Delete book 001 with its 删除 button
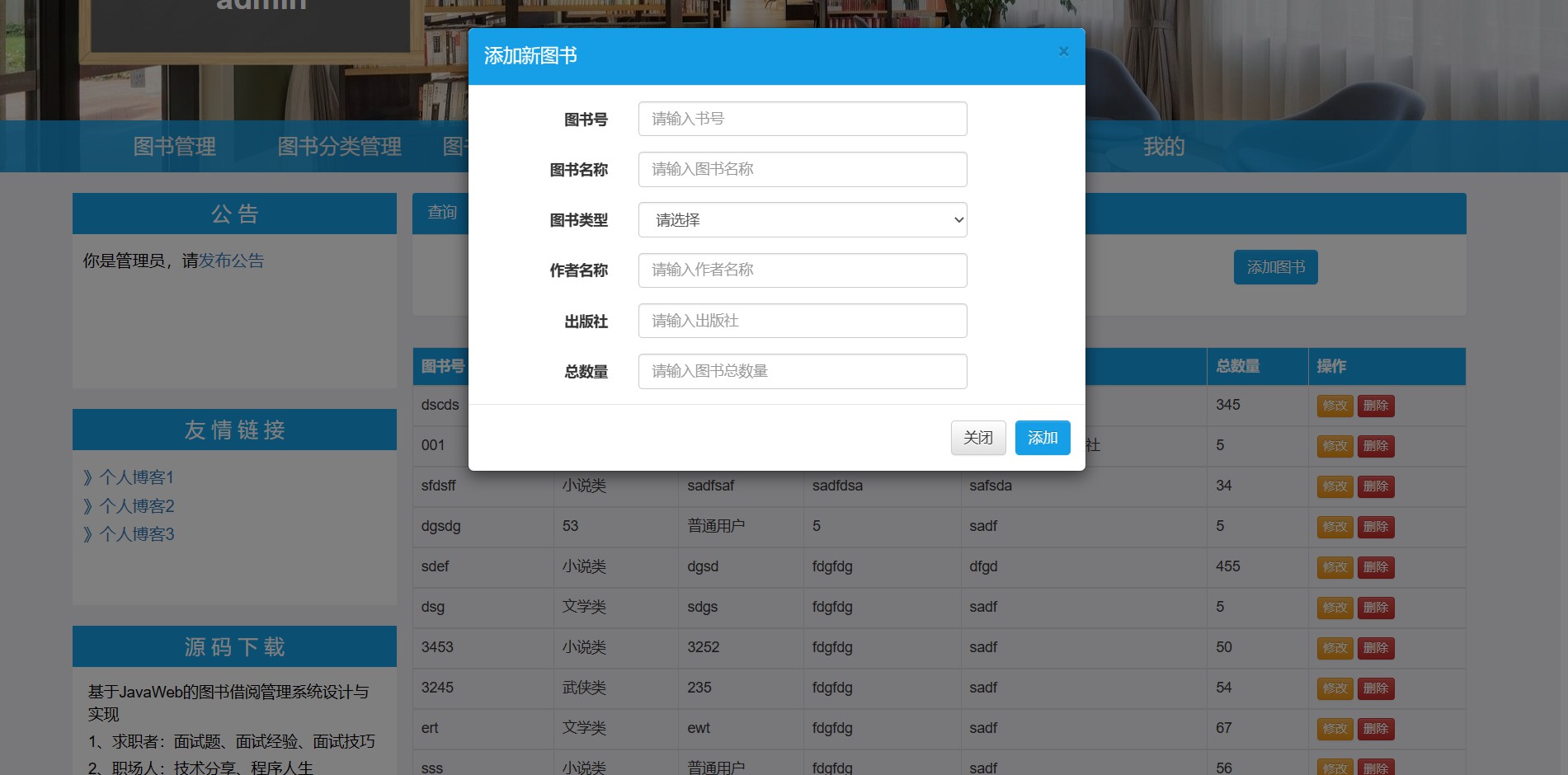 pyautogui.click(x=1376, y=446)
